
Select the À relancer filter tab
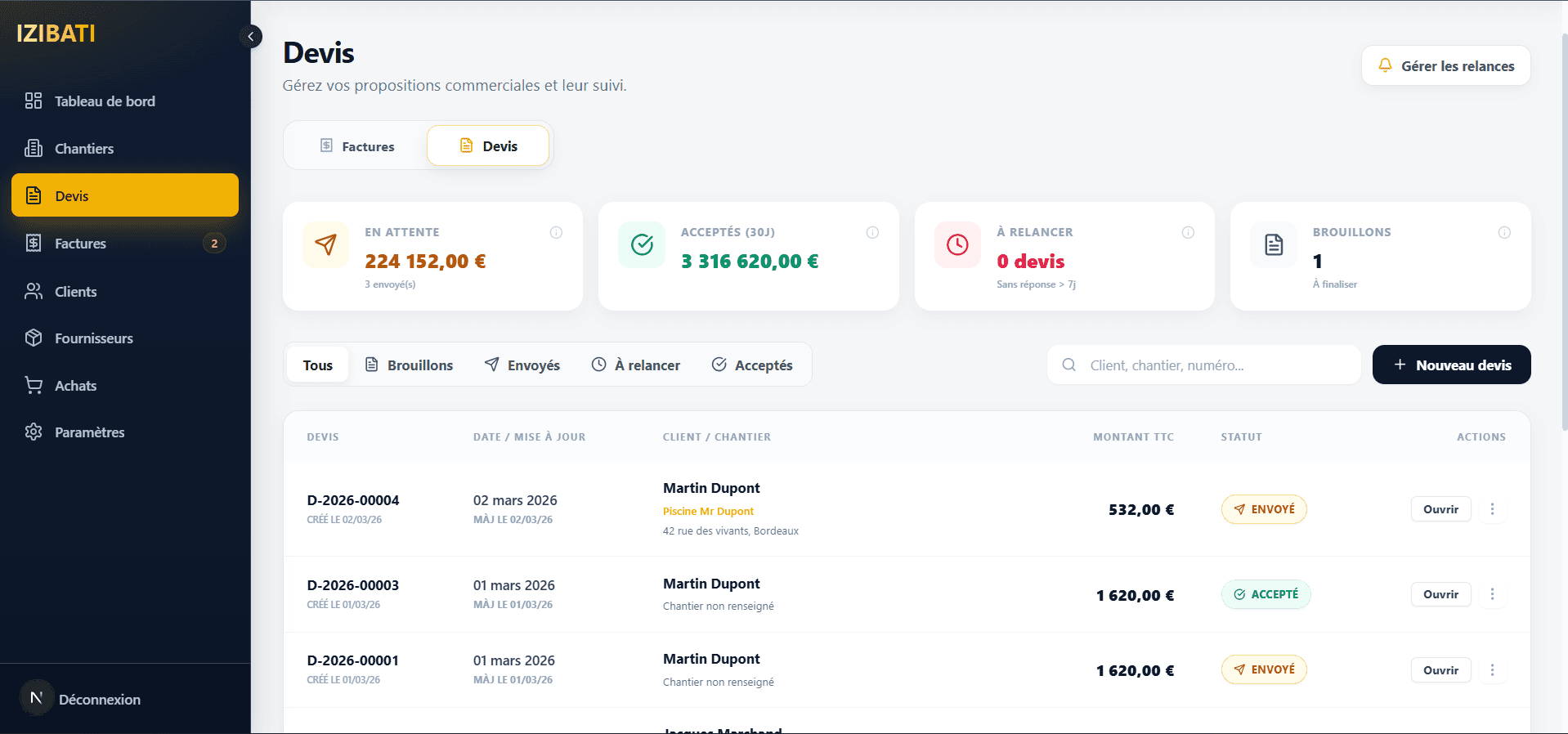pos(636,365)
